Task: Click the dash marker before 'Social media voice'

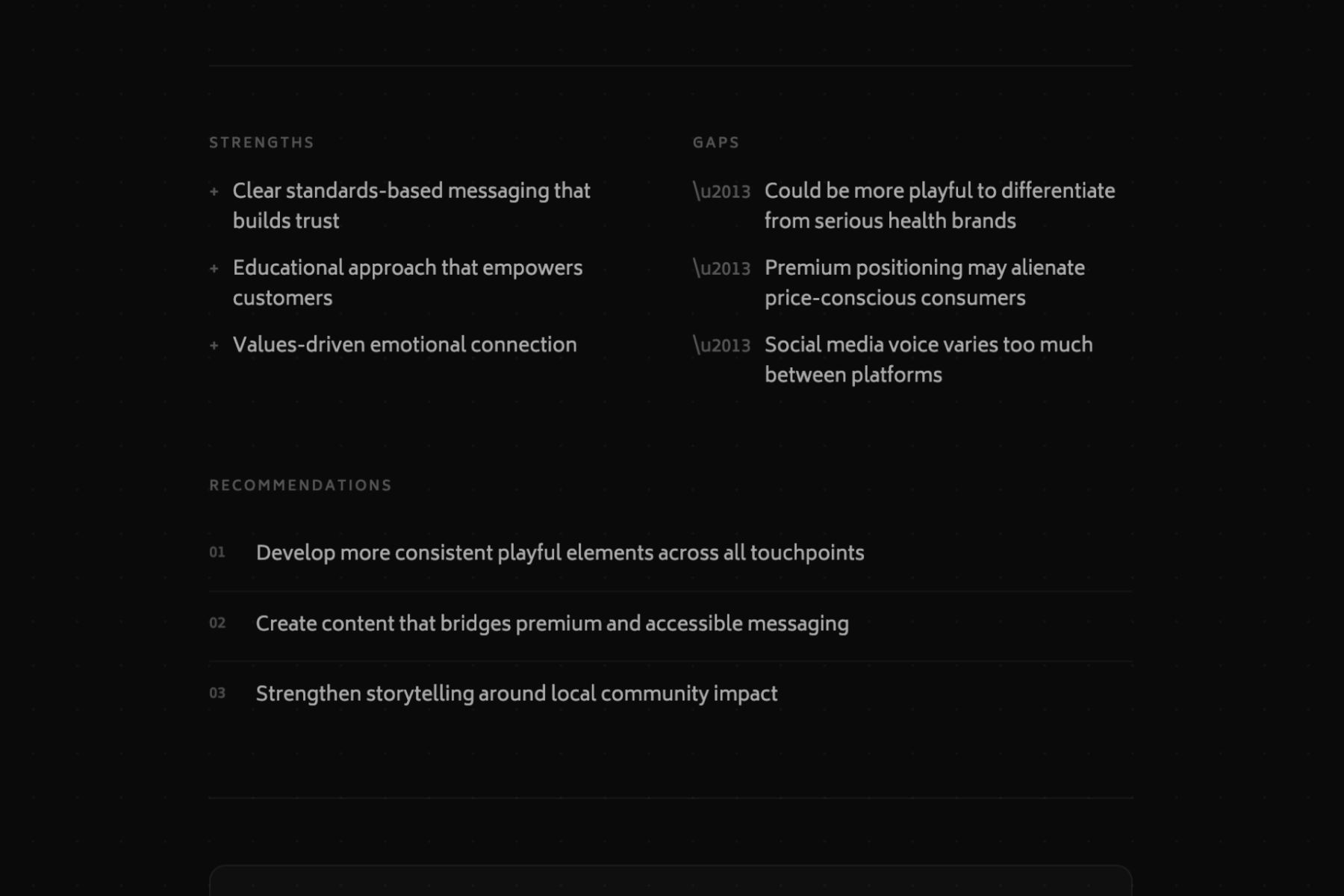Action: pos(721,345)
